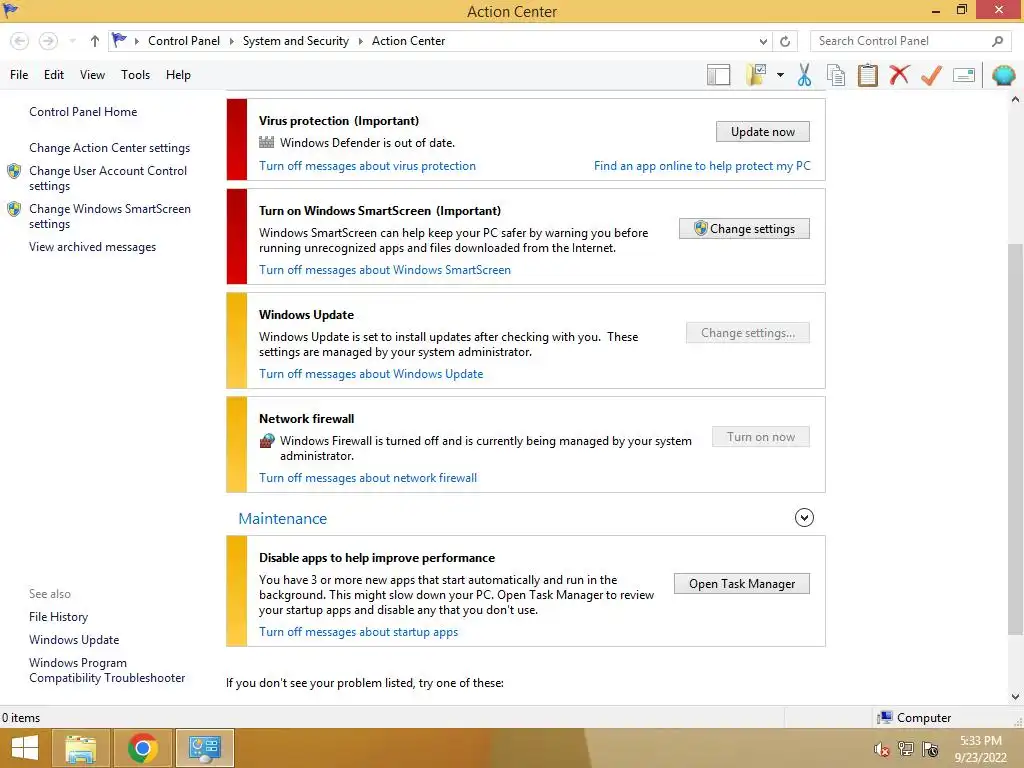Turn off messages about Windows SmartScreen
The image size is (1024, 768).
(x=385, y=270)
